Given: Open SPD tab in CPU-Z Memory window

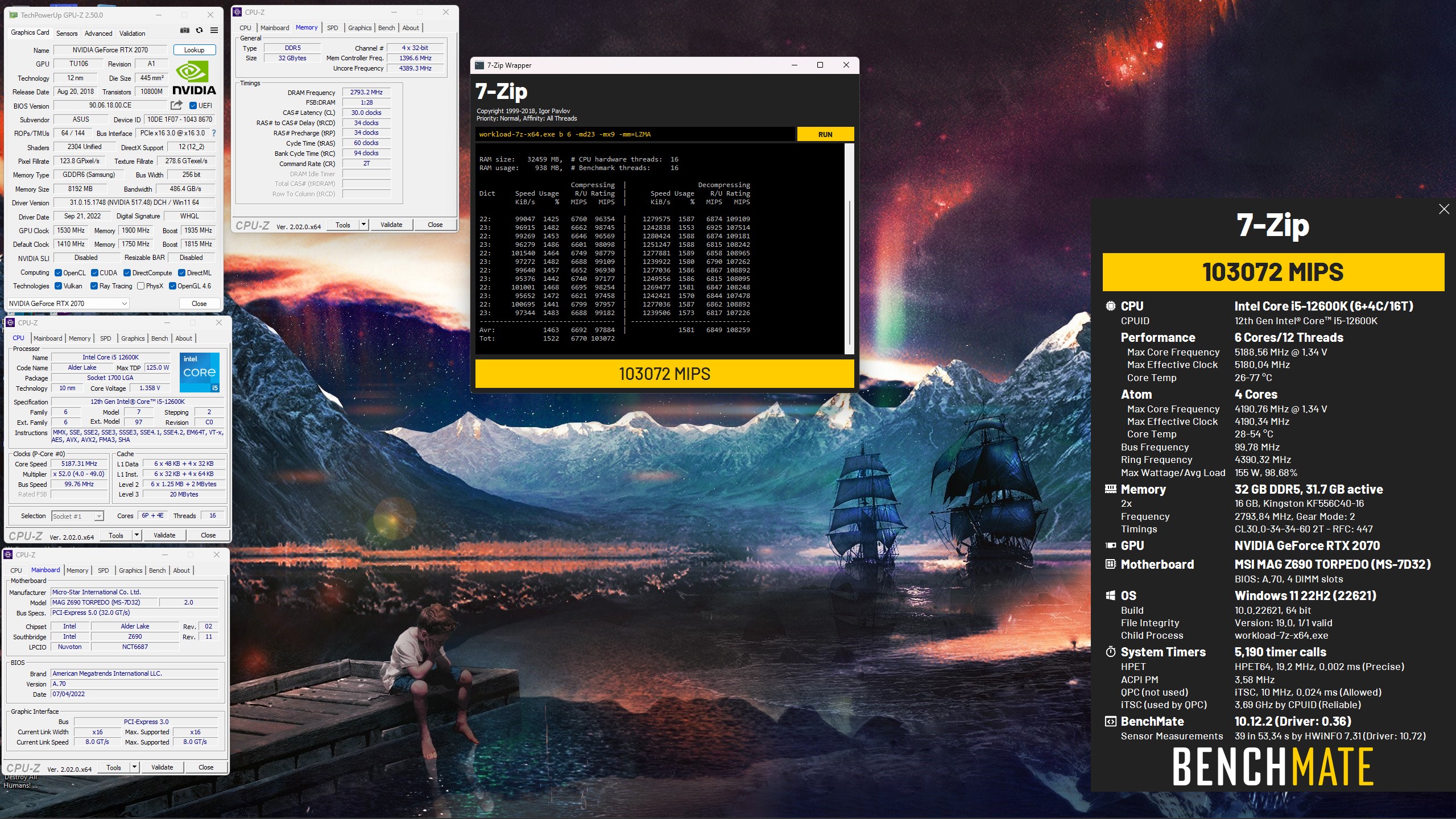Looking at the screenshot, I should click(x=333, y=28).
